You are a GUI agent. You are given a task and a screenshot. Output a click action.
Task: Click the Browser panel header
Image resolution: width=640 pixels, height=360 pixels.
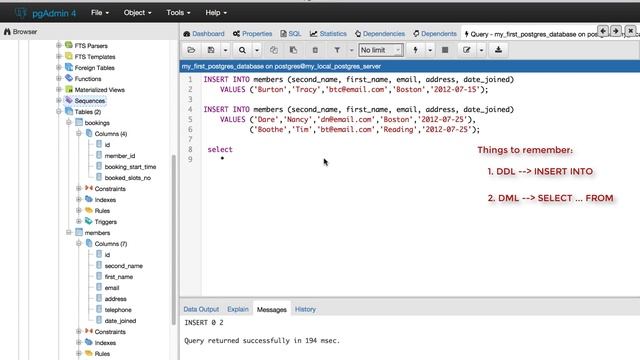pyautogui.click(x=20, y=31)
